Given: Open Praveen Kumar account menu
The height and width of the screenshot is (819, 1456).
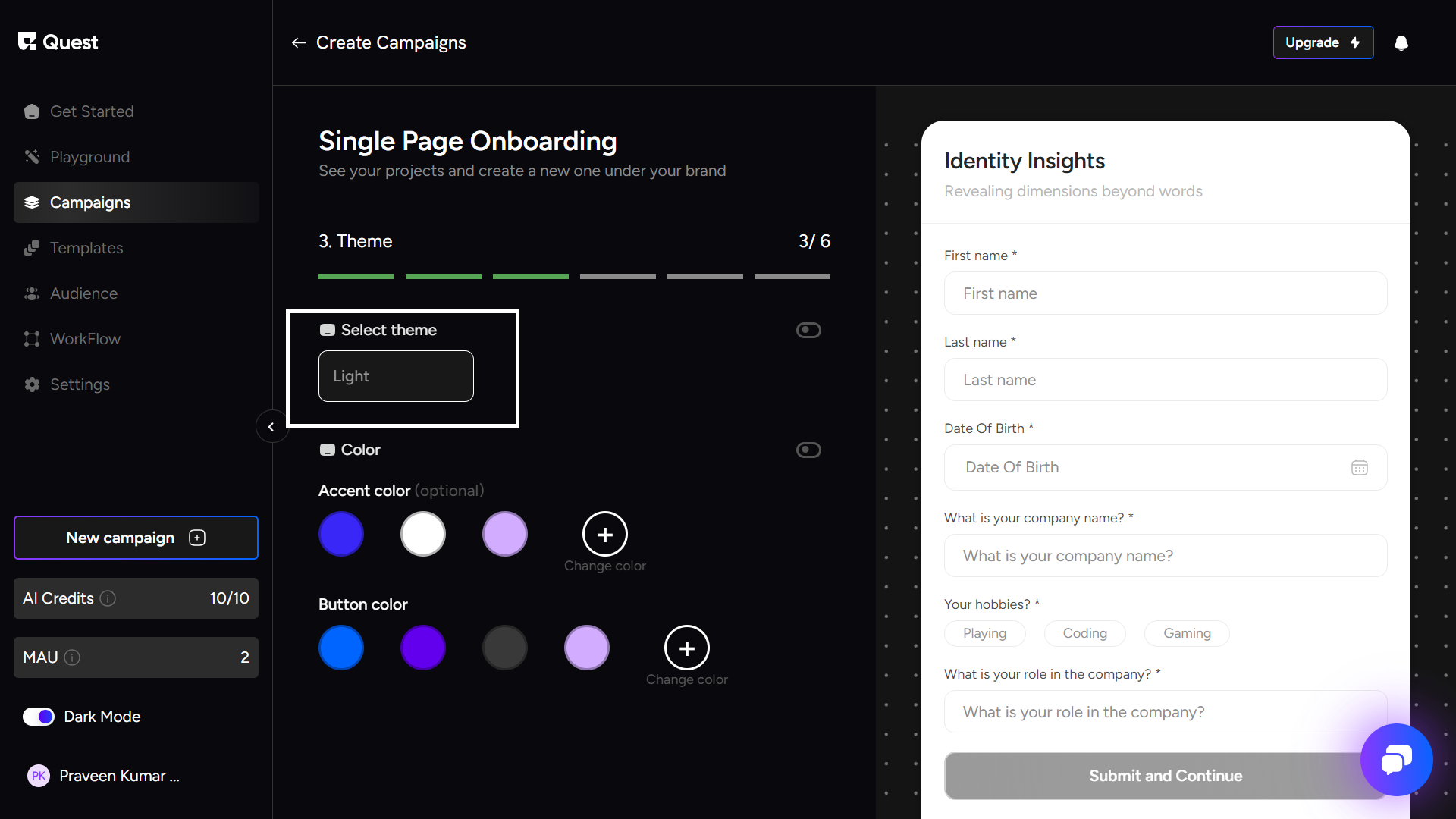Looking at the screenshot, I should (x=104, y=776).
